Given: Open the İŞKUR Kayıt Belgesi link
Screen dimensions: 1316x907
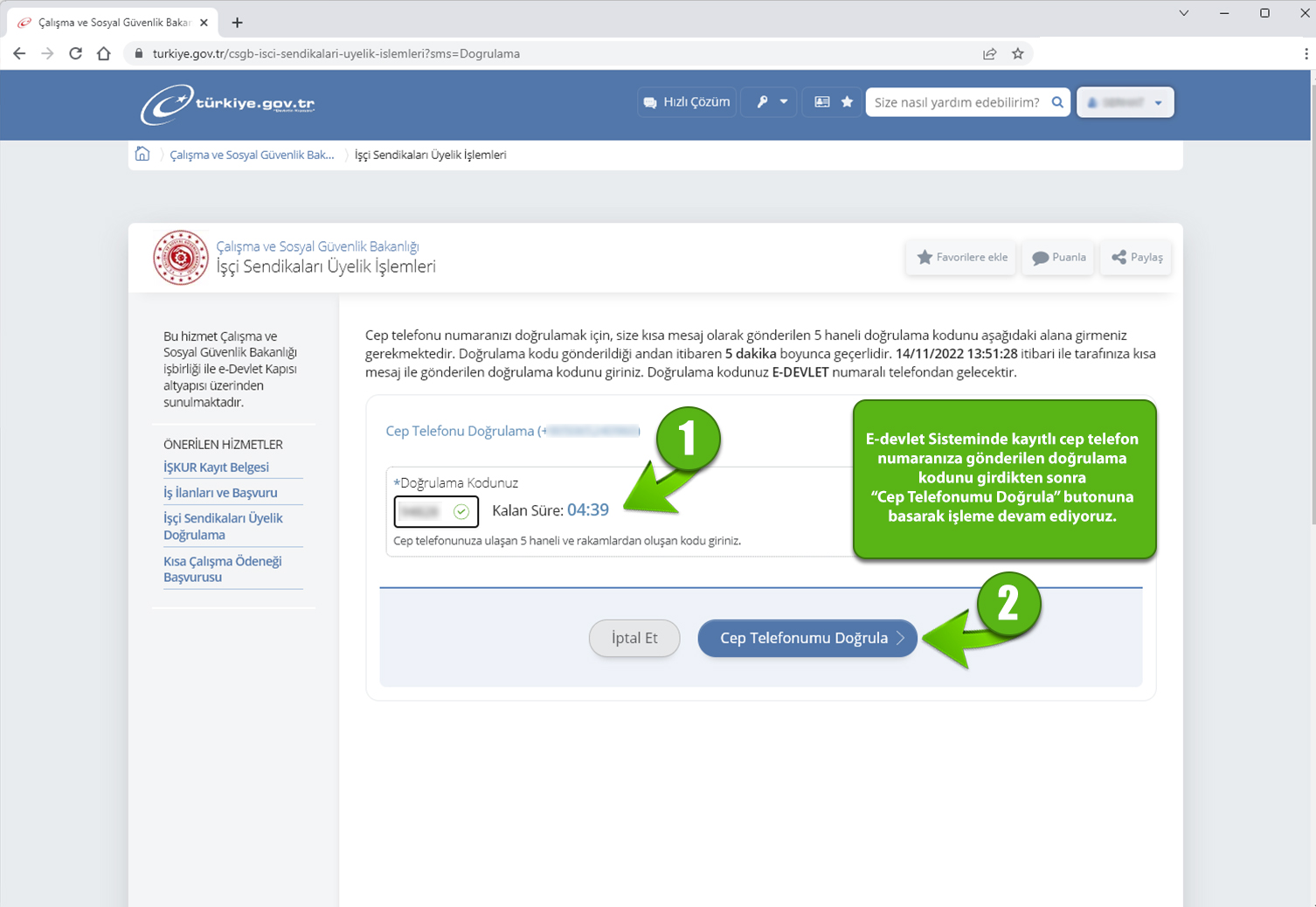Looking at the screenshot, I should tap(216, 467).
